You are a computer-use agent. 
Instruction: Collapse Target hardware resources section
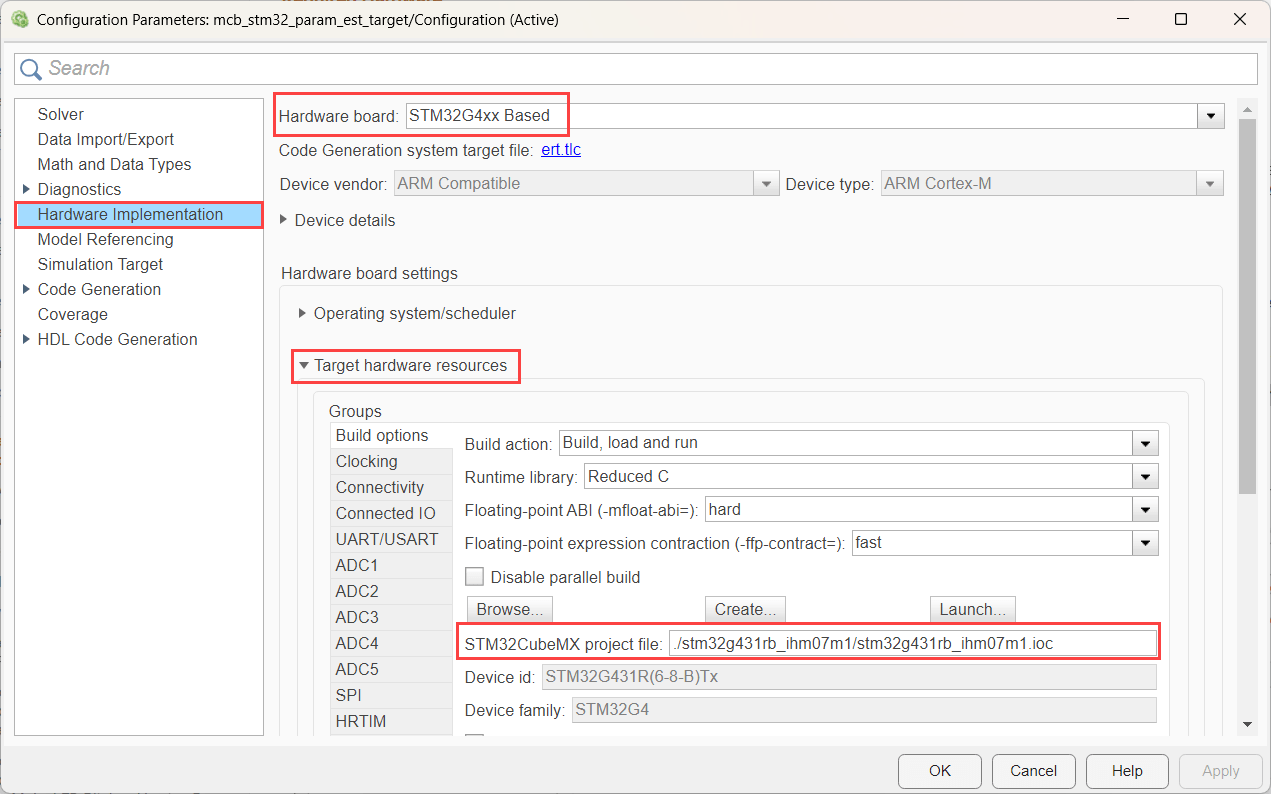[x=304, y=366]
